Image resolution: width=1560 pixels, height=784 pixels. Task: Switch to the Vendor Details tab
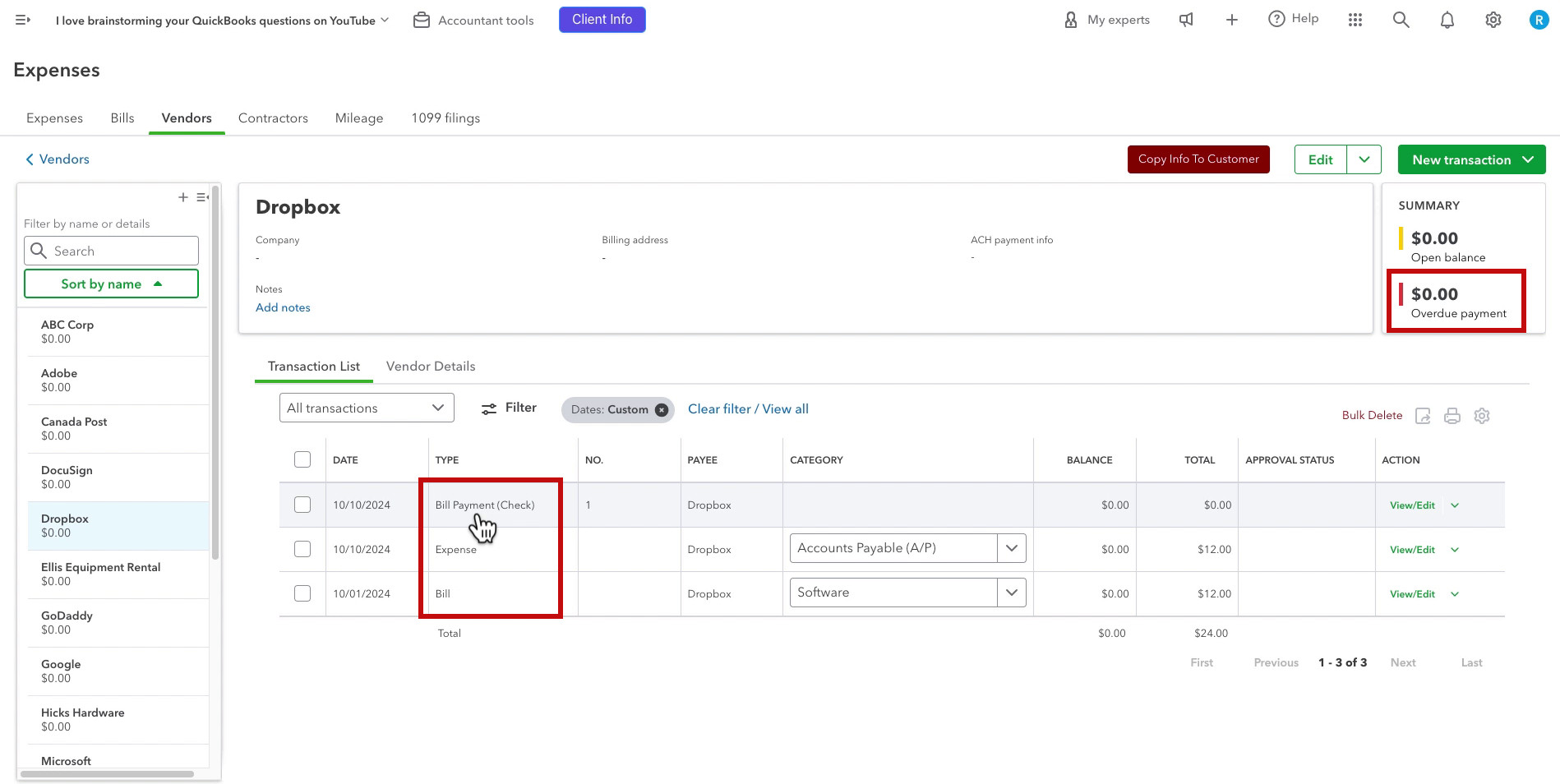point(431,367)
